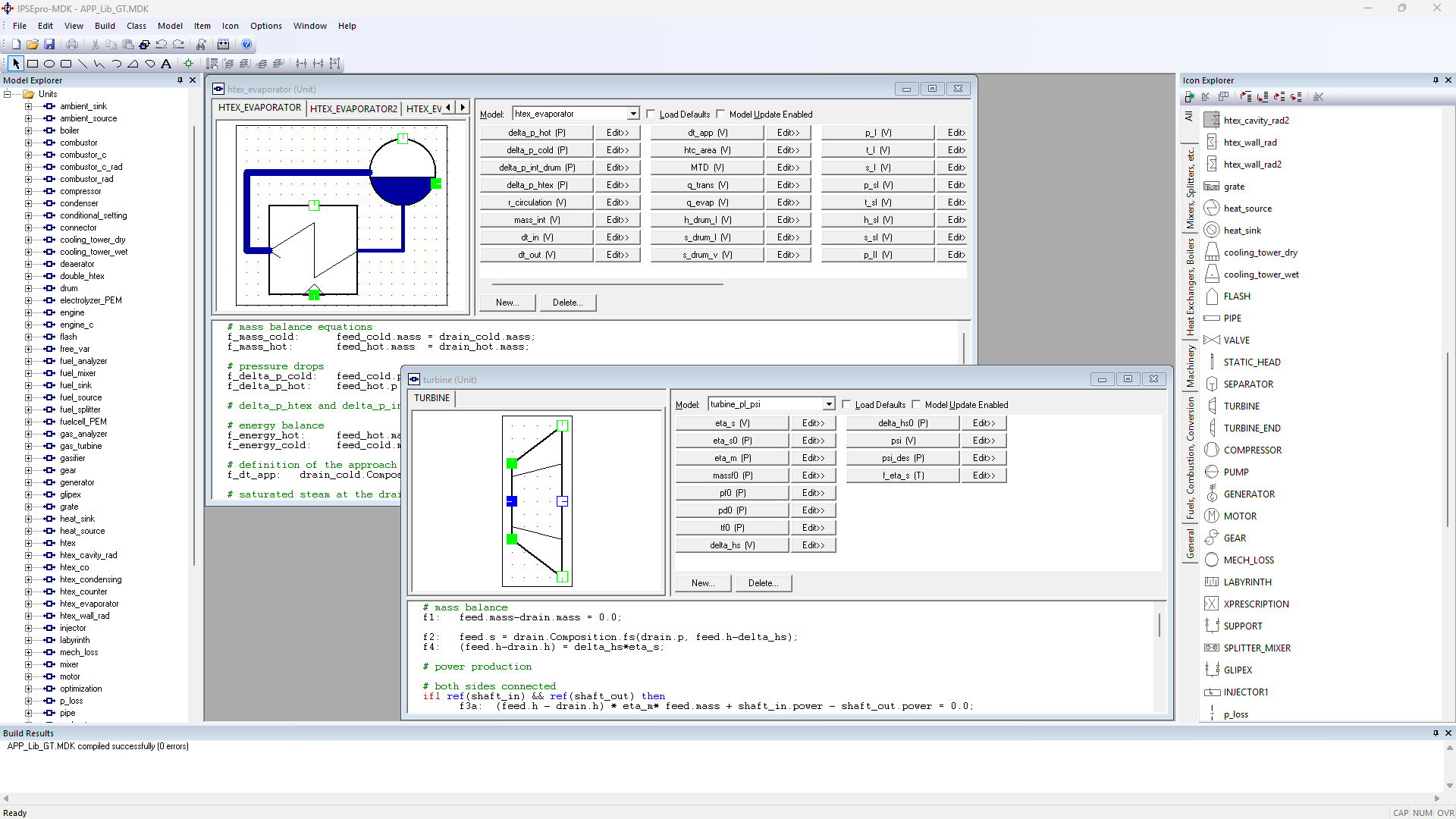The width and height of the screenshot is (1456, 819).
Task: Activate the green crosshair connection point tool
Action: pyautogui.click(x=189, y=64)
